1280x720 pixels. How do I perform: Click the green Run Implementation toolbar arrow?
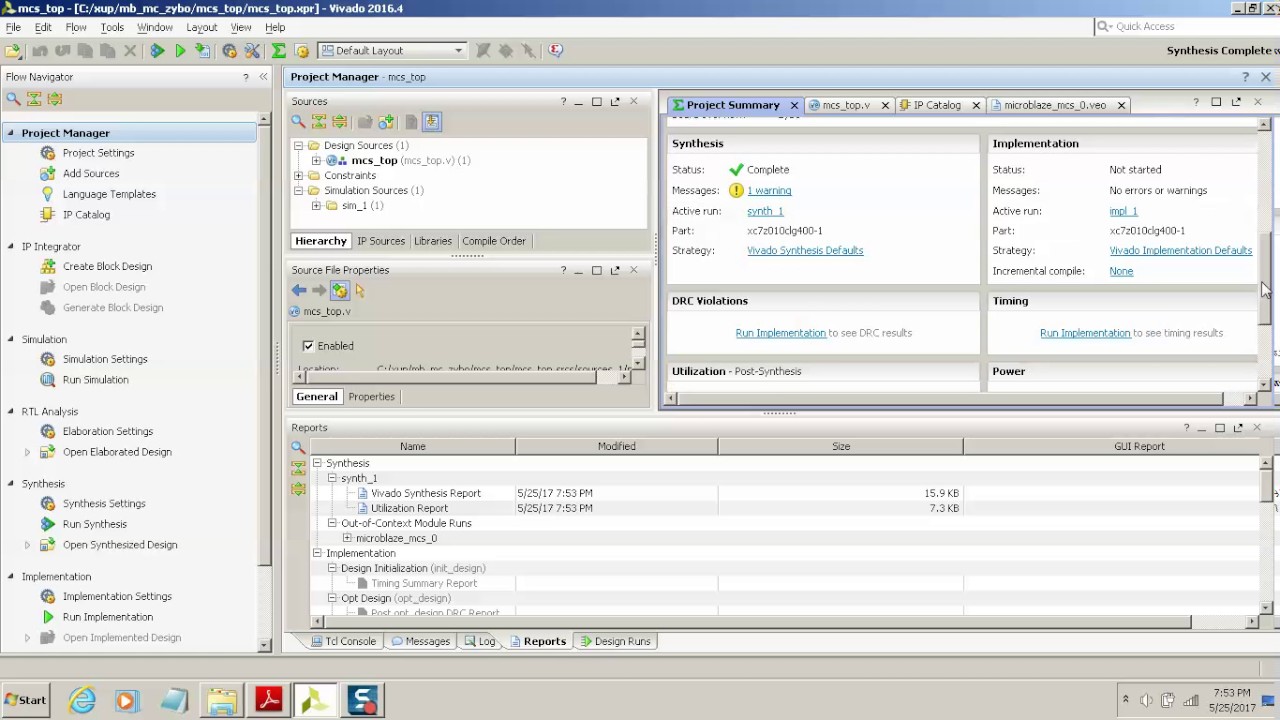(180, 51)
